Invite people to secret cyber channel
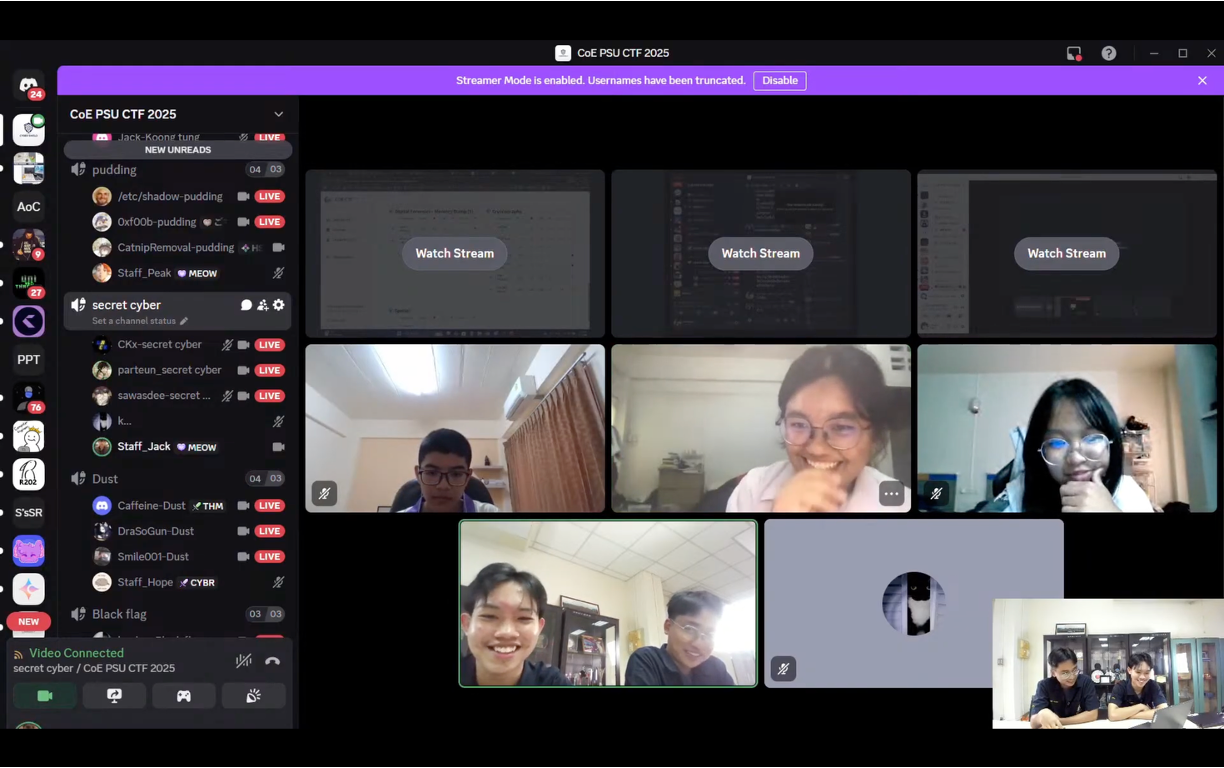This screenshot has width=1224, height=768. (x=262, y=305)
